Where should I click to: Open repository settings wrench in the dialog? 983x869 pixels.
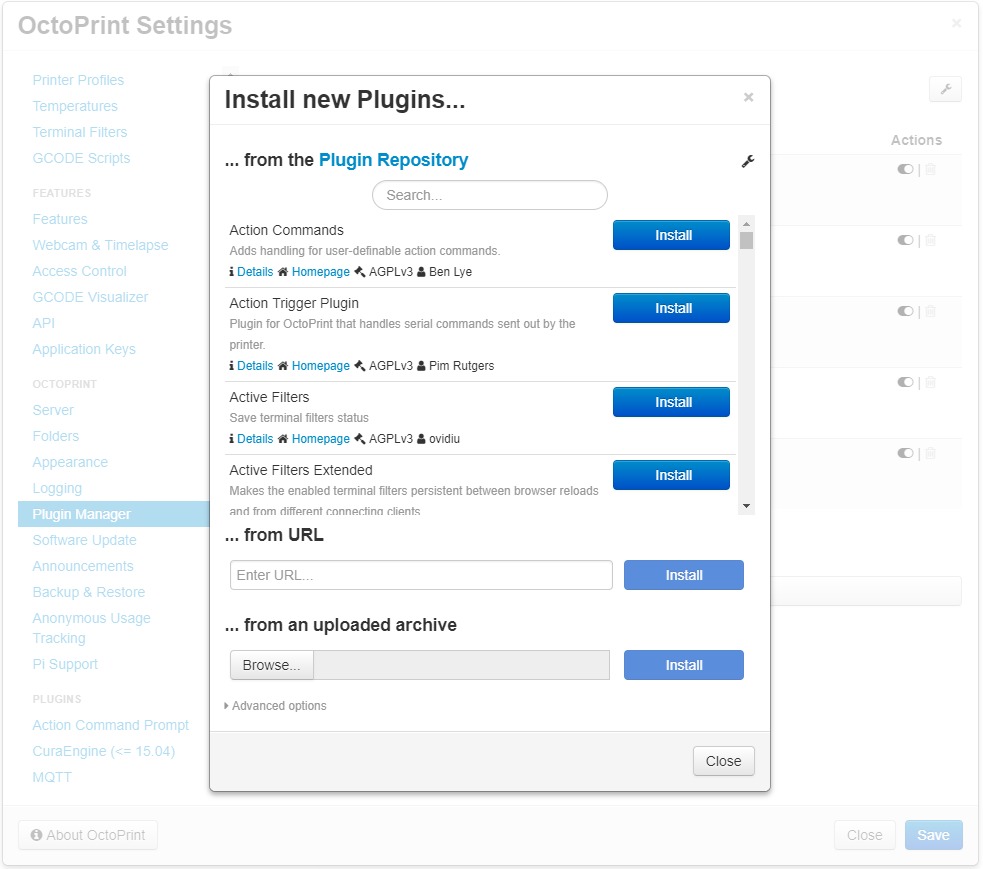[747, 161]
